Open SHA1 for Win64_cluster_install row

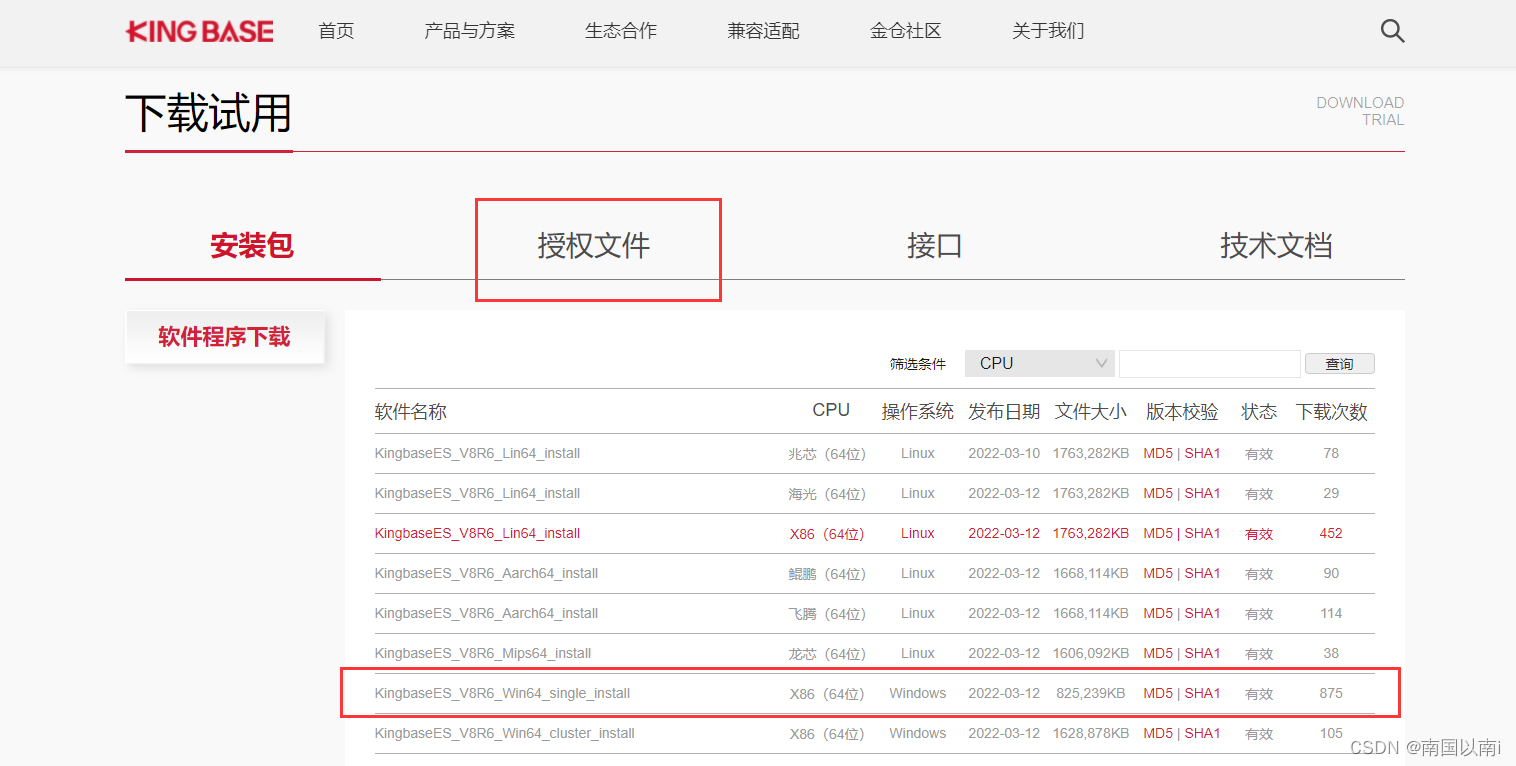pos(1203,733)
